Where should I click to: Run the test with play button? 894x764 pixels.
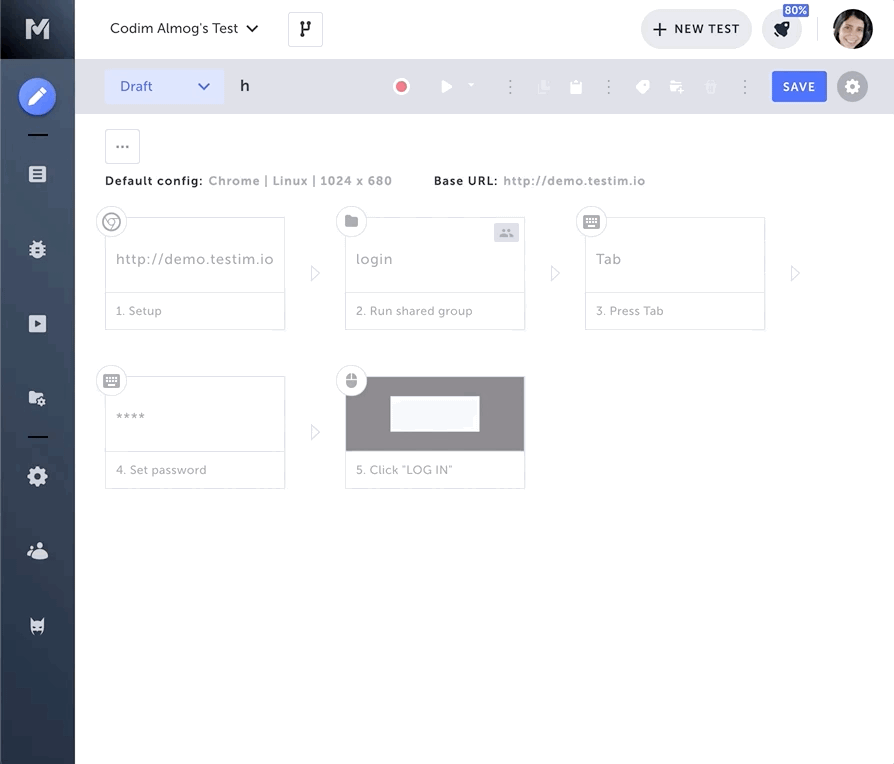[x=446, y=87]
